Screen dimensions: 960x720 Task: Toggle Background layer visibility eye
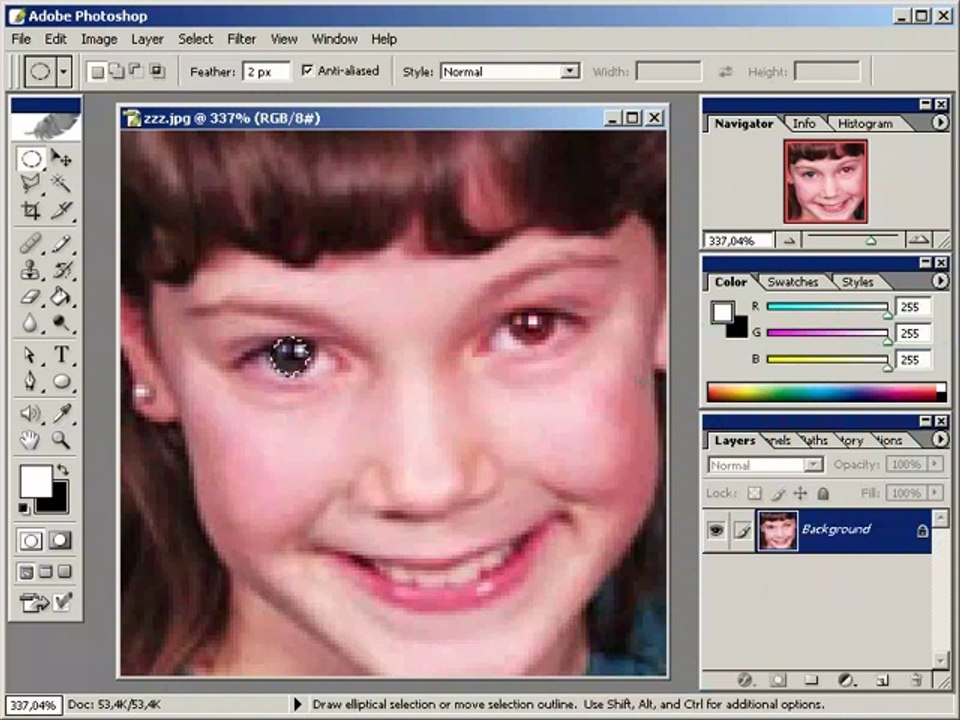(716, 529)
